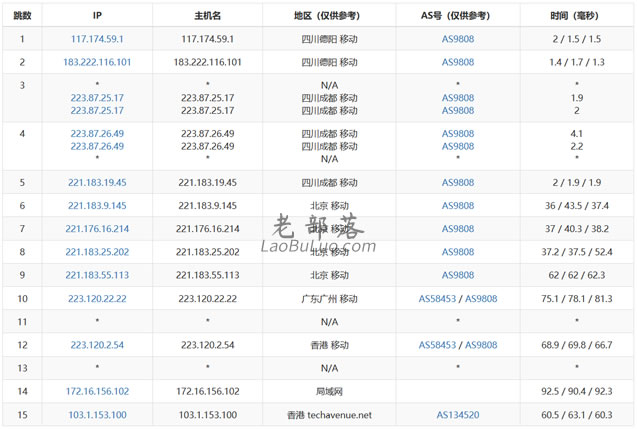Click AS134520 link in hop 15 row

(x=458, y=415)
